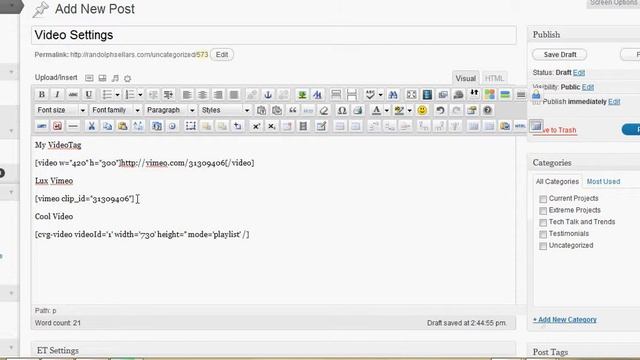The height and width of the screenshot is (360, 640).
Task: Insert a numbered list
Action: click(x=130, y=95)
